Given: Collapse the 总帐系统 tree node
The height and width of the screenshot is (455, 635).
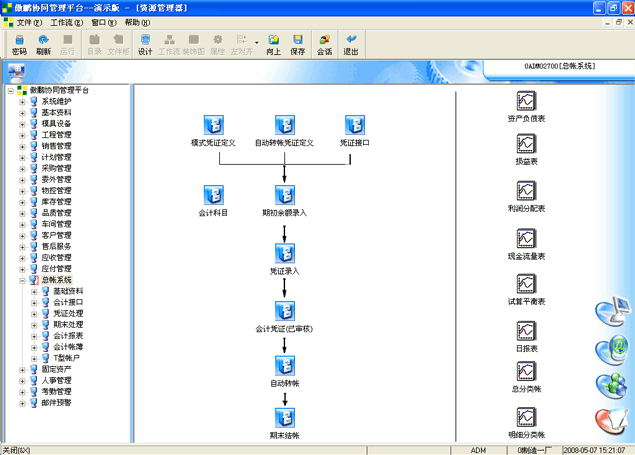Looking at the screenshot, I should pyautogui.click(x=22, y=280).
